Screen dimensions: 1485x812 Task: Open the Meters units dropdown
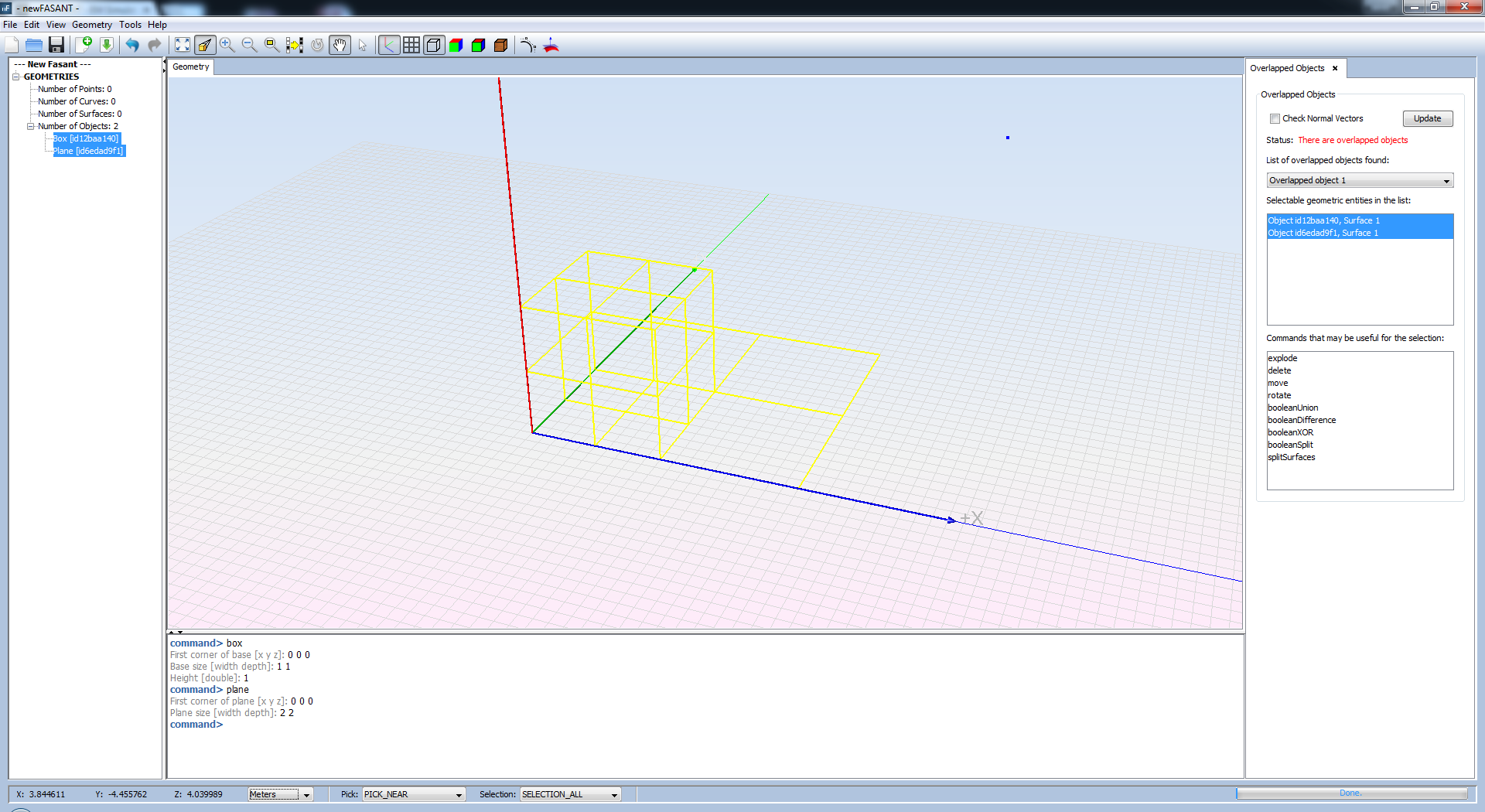tap(280, 794)
